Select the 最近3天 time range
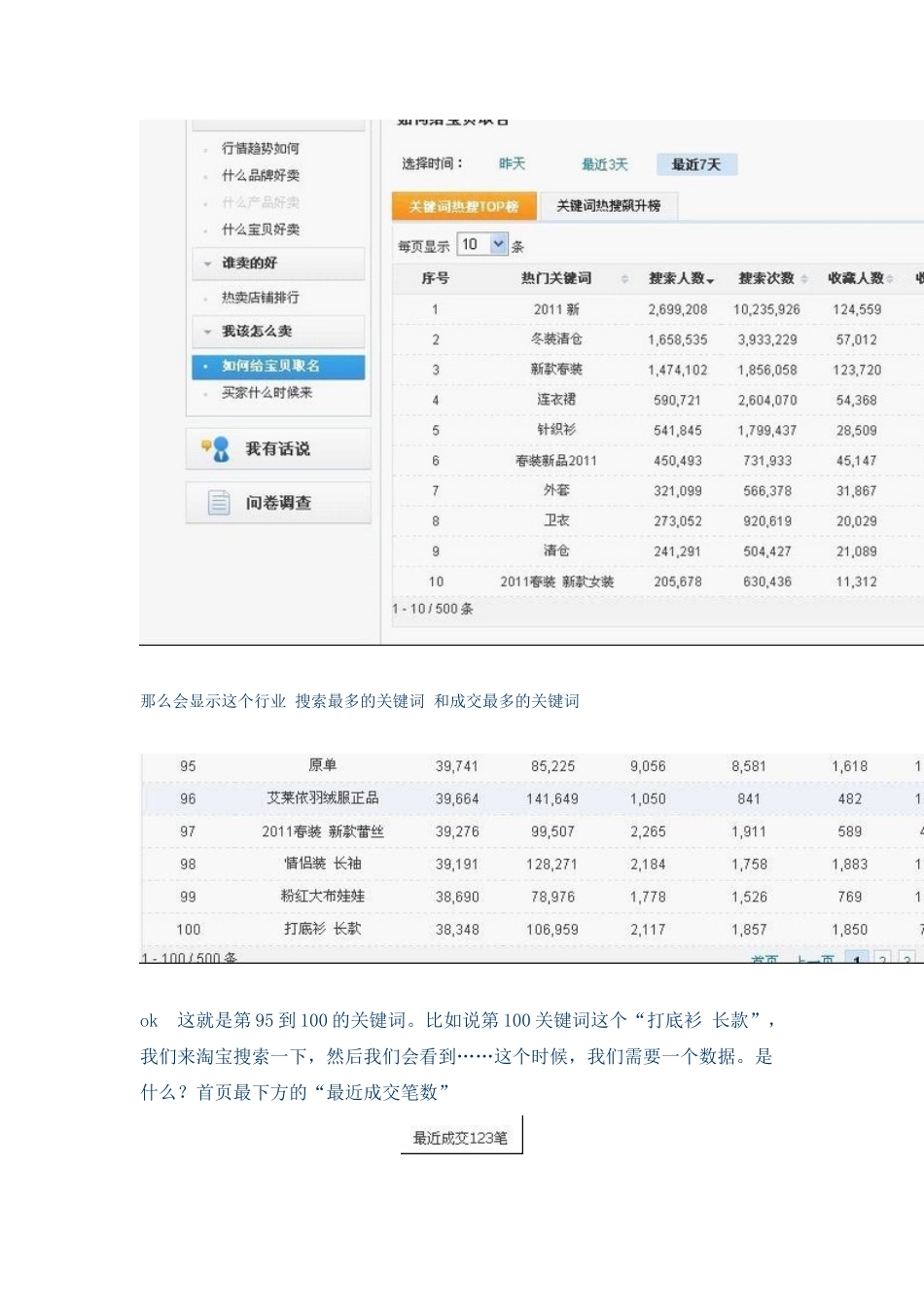Viewport: 924px width, 1307px height. [x=605, y=164]
